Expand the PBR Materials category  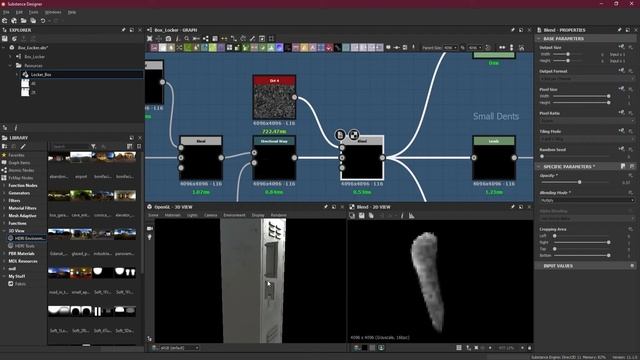click(4, 253)
